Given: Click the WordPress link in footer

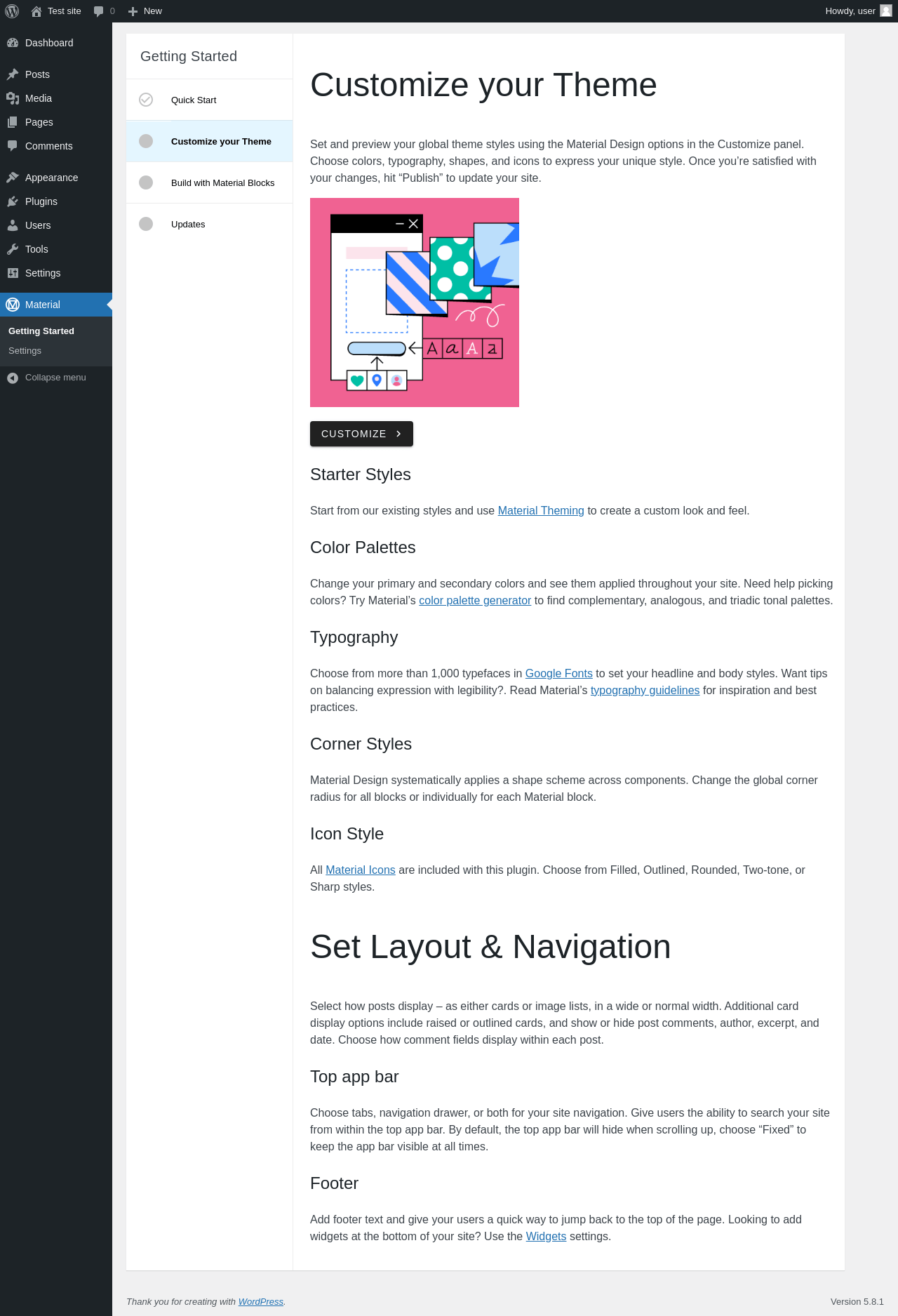Looking at the screenshot, I should [x=261, y=1302].
